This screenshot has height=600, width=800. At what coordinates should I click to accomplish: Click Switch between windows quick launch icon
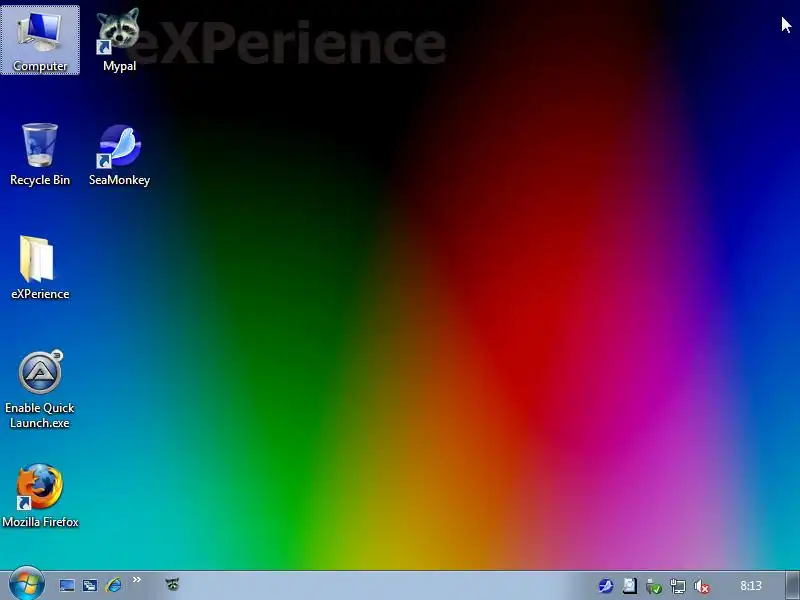(x=90, y=585)
